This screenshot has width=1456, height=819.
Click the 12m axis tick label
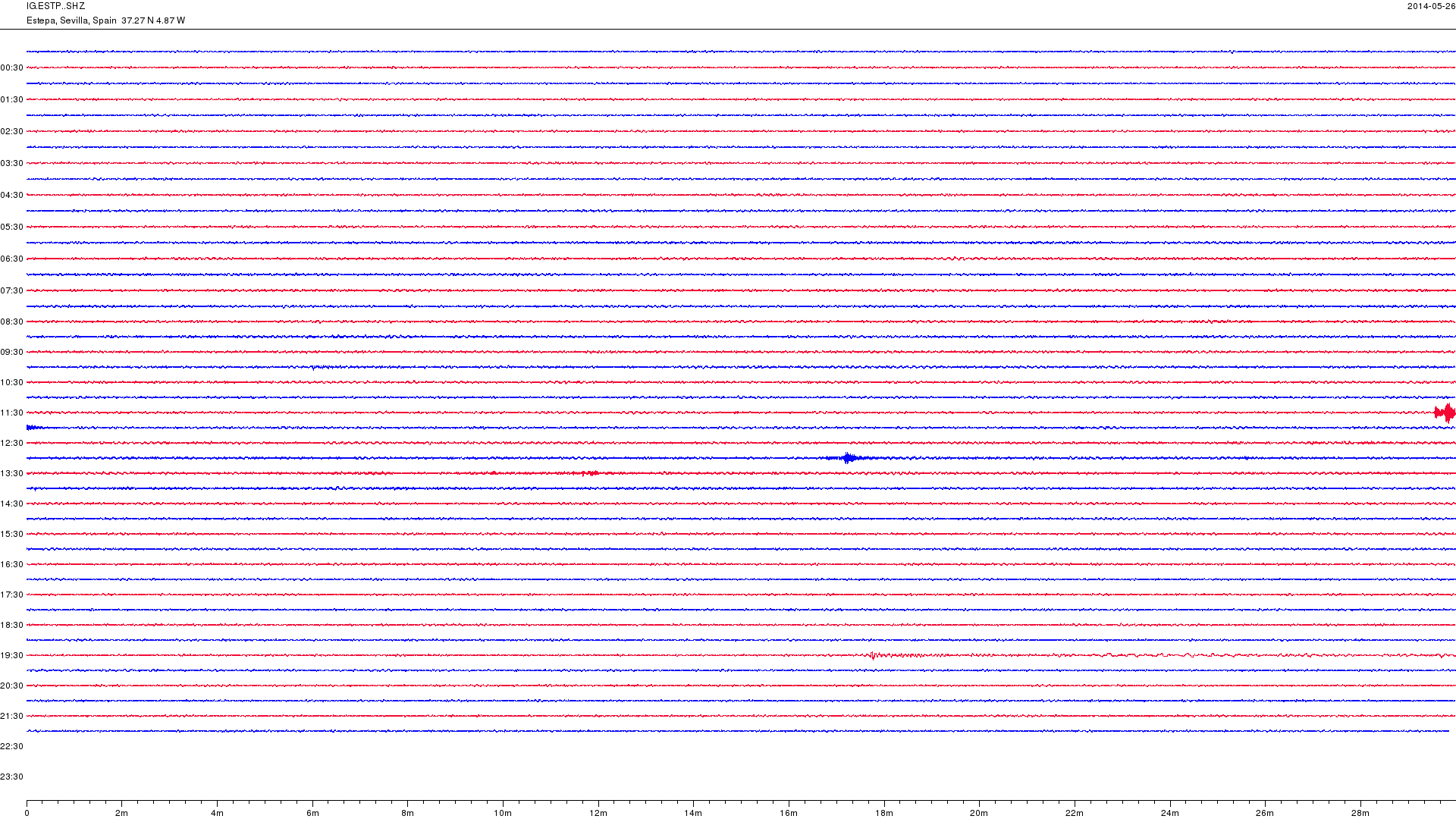coord(598,814)
